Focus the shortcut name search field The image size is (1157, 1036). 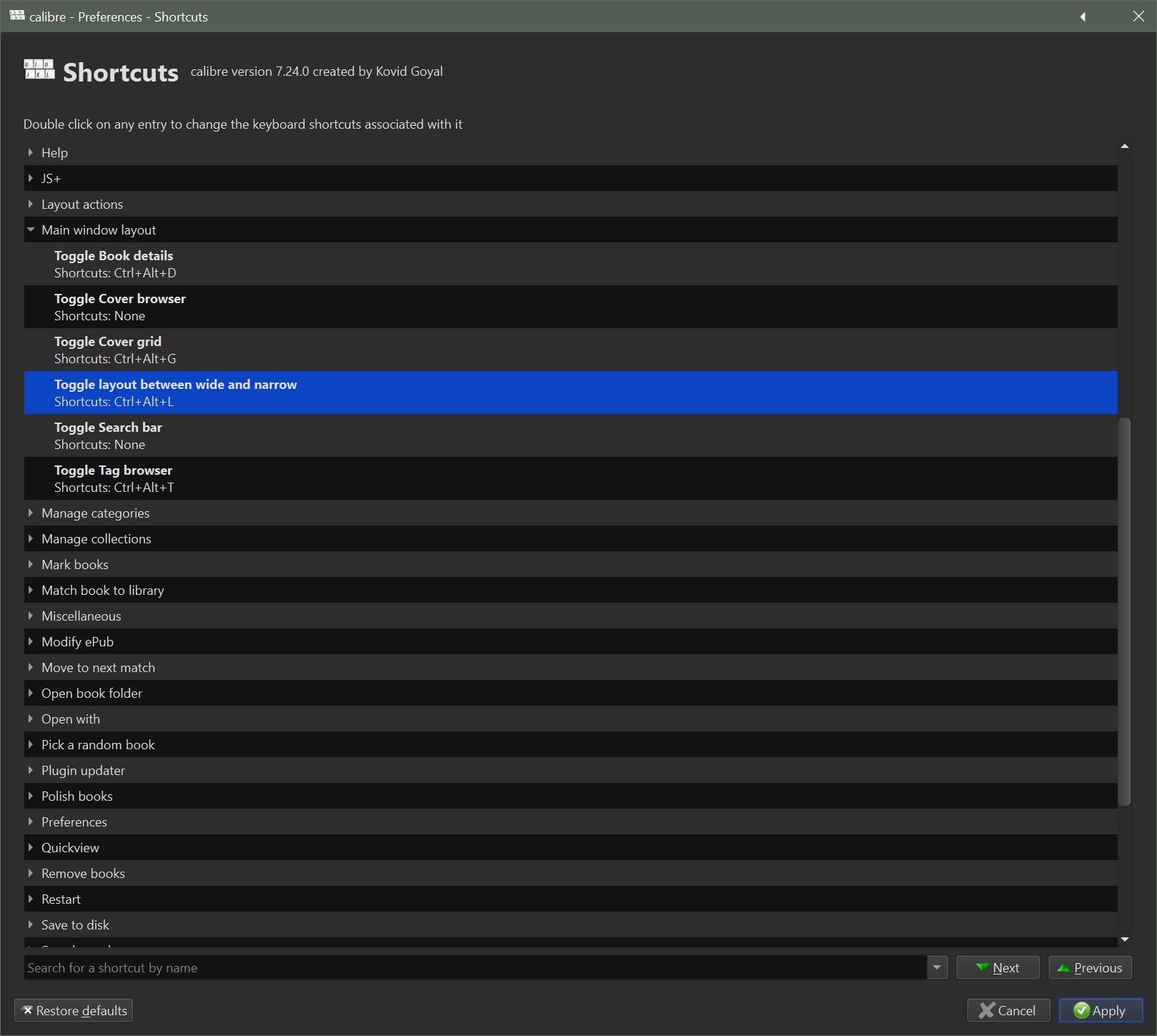coord(472,967)
